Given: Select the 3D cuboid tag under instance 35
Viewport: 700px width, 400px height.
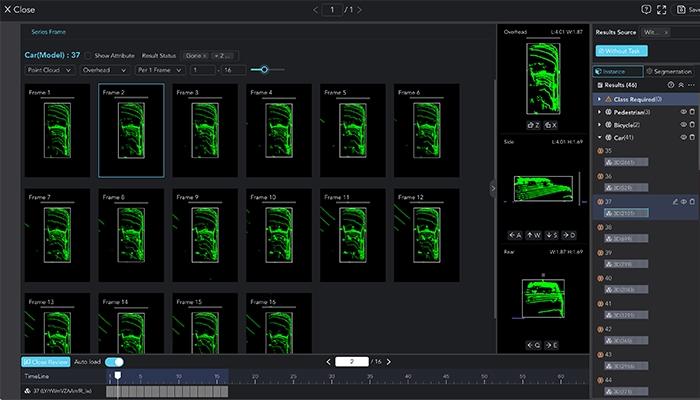Looking at the screenshot, I should pyautogui.click(x=626, y=162).
